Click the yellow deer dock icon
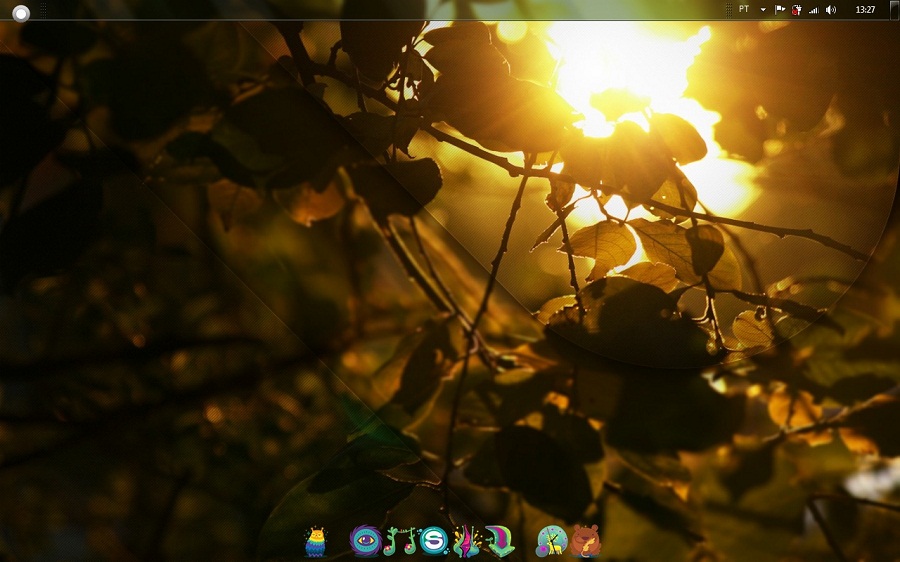This screenshot has width=900, height=562. tap(551, 541)
